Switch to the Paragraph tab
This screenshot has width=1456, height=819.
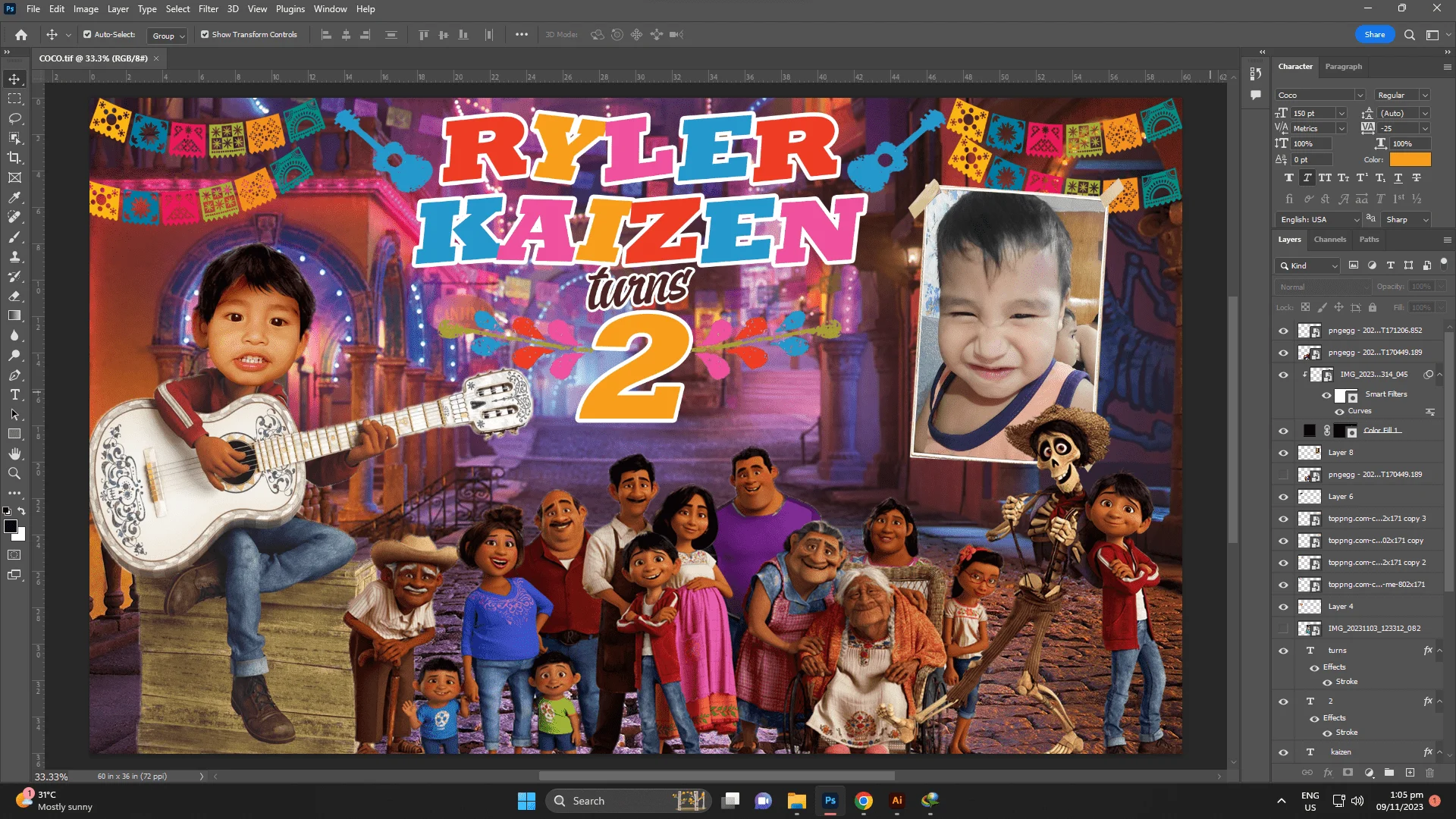[x=1344, y=67]
